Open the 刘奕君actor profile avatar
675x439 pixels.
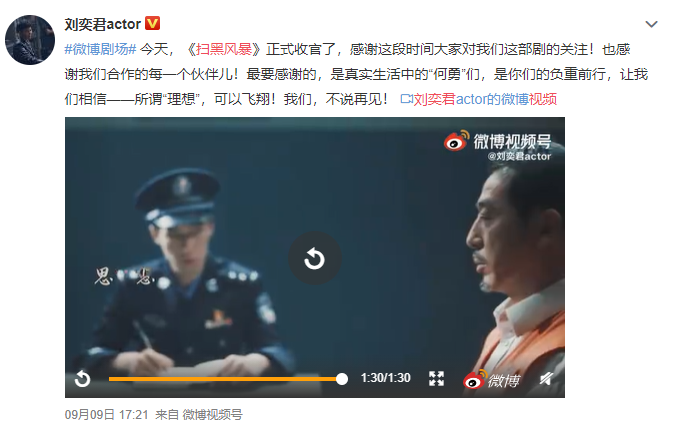(30, 40)
